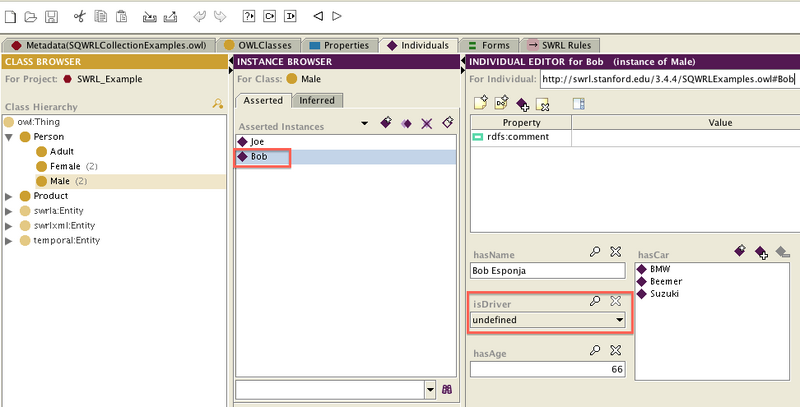The height and width of the screenshot is (407, 800).
Task: Switch to the Properties tab
Action: click(x=339, y=45)
